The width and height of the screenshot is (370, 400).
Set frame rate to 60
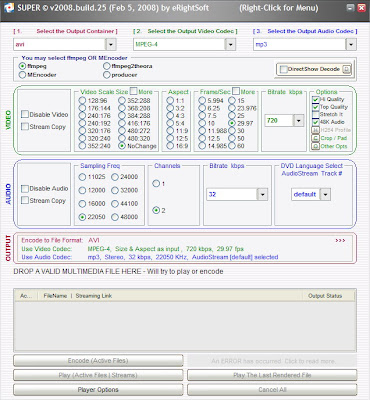pos(232,146)
